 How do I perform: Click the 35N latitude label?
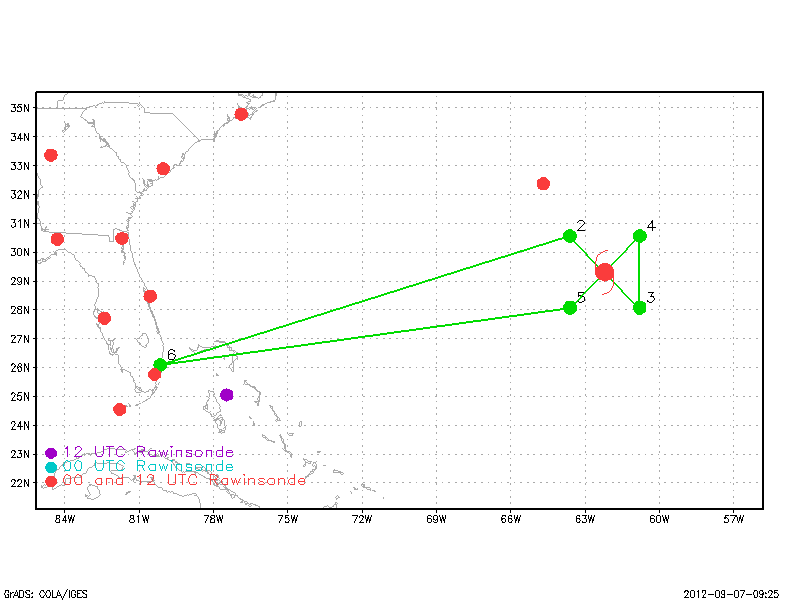pyautogui.click(x=20, y=108)
